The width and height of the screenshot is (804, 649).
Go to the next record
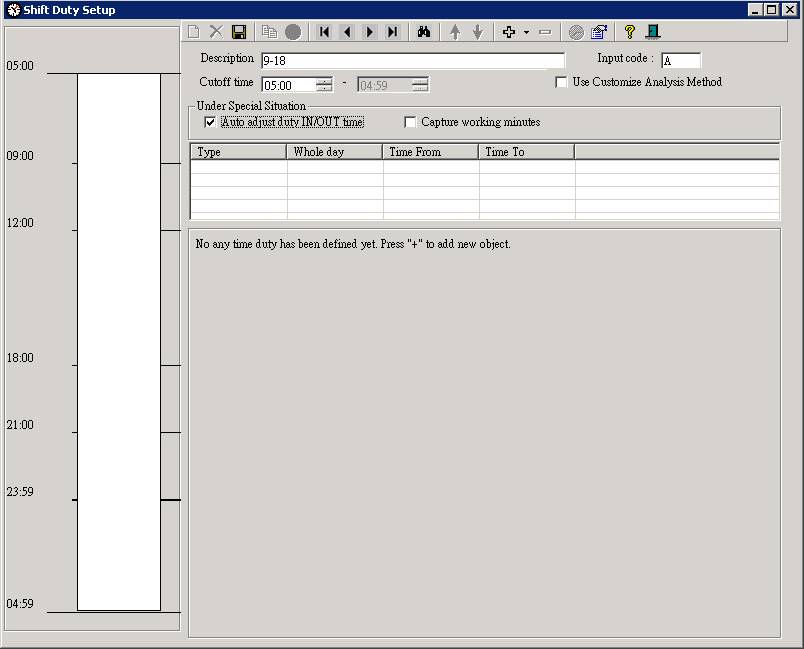coord(370,32)
